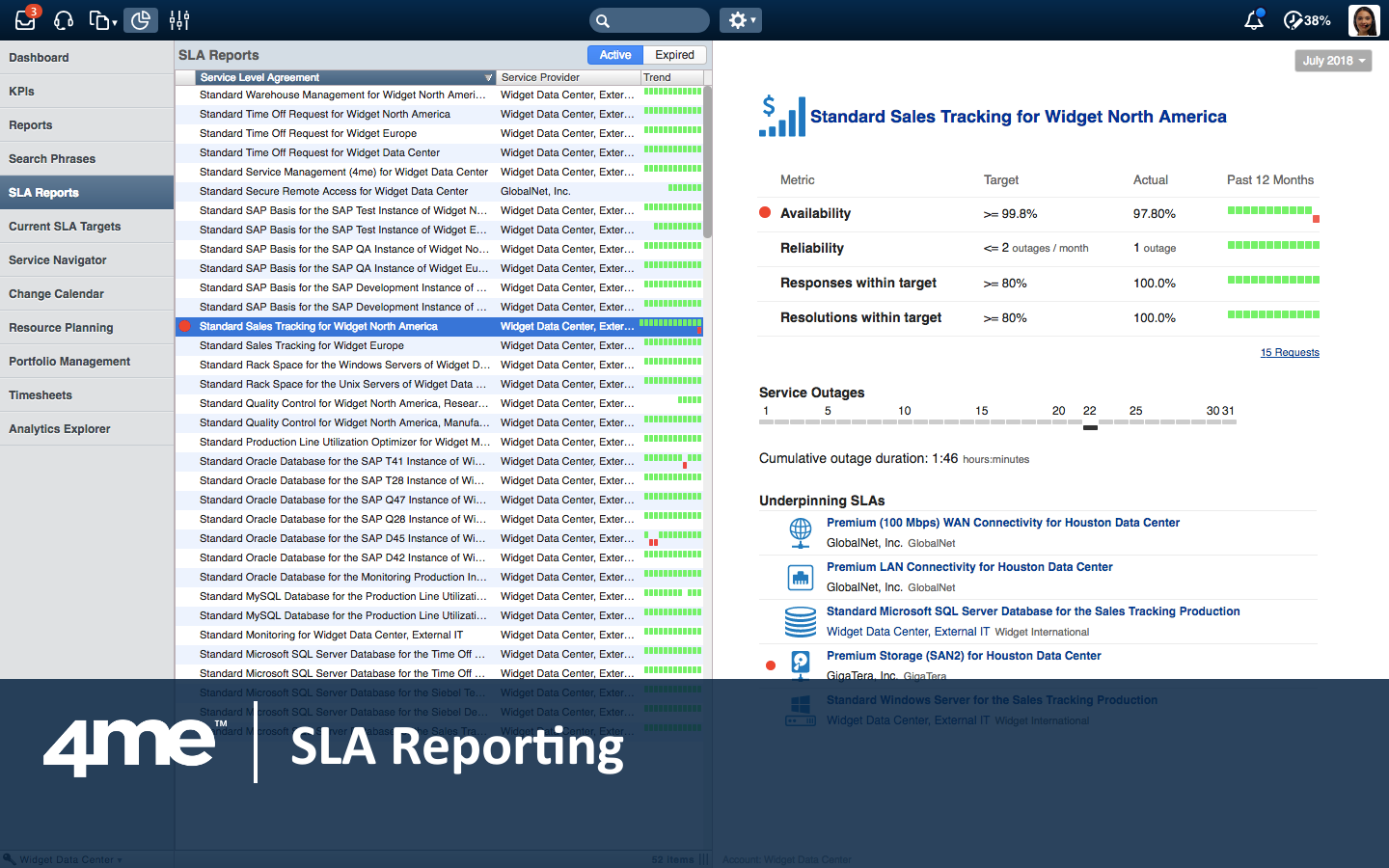Viewport: 1389px width, 868px height.
Task: Open Current SLA Targets in the sidebar
Action: pyautogui.click(x=65, y=227)
